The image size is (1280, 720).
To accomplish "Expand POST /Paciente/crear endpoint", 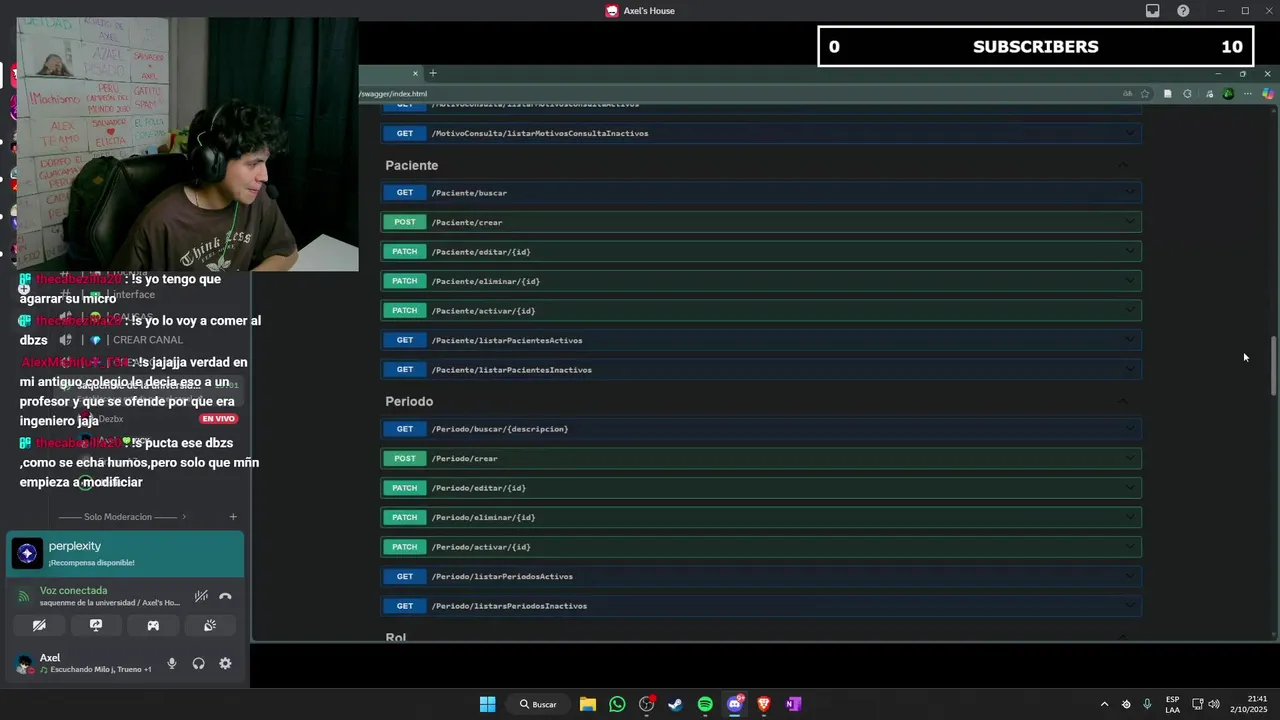I will pyautogui.click(x=761, y=222).
